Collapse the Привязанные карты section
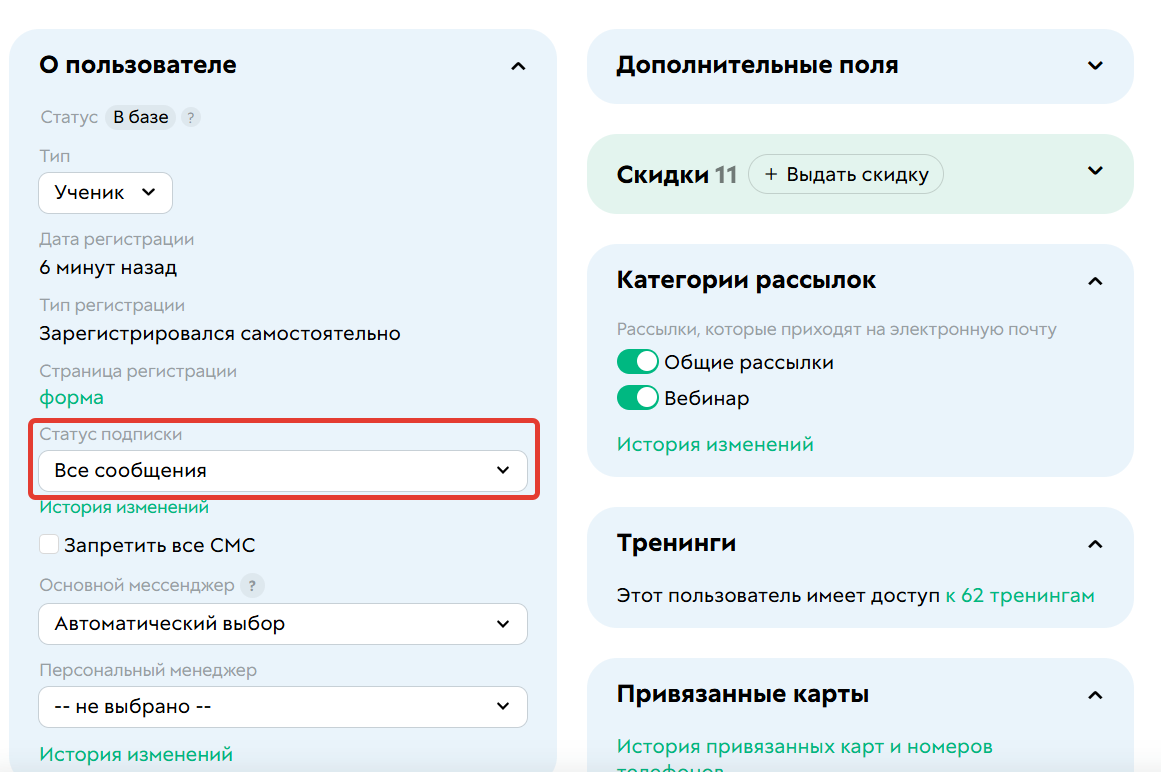 pos(1095,695)
